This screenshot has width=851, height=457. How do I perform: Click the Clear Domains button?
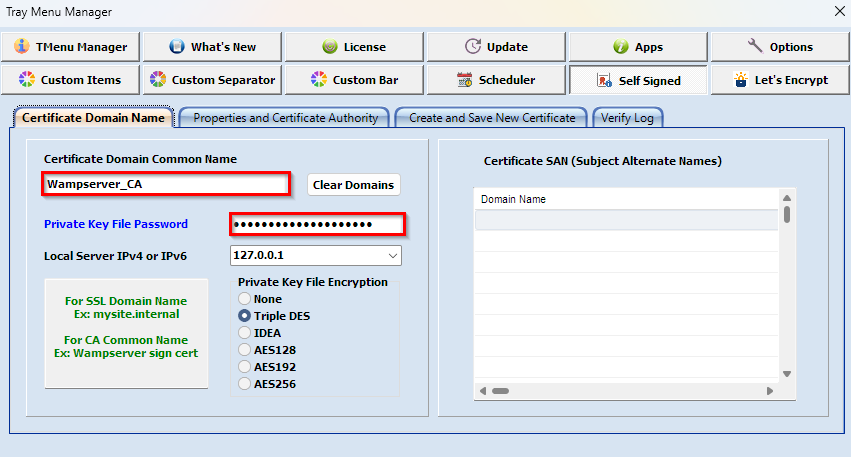click(x=353, y=185)
